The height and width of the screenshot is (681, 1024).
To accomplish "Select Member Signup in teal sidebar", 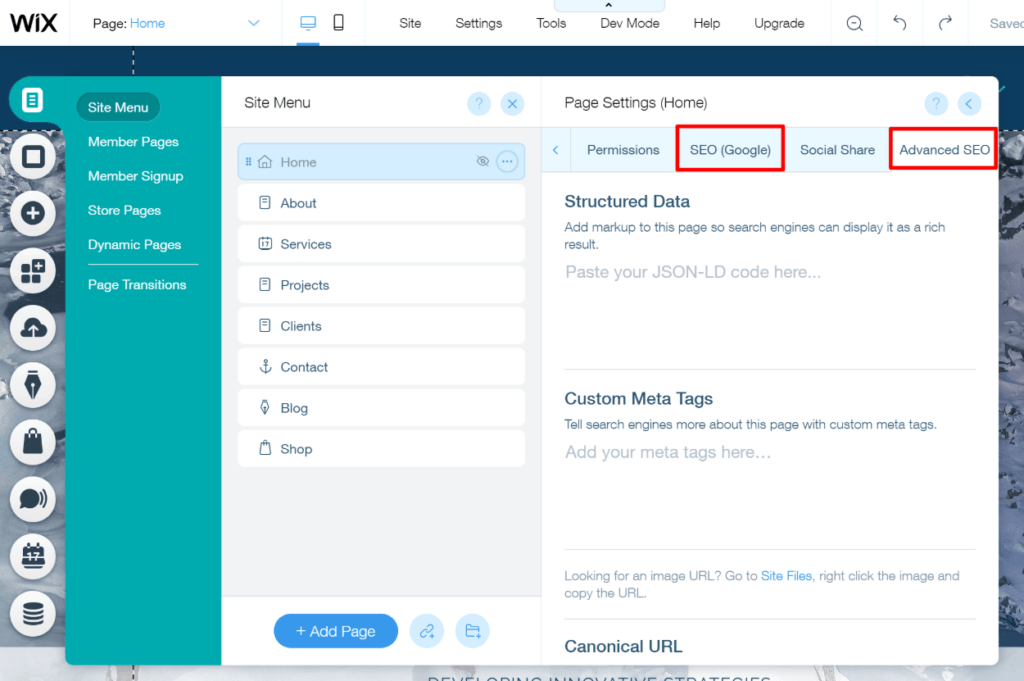I will (x=136, y=176).
